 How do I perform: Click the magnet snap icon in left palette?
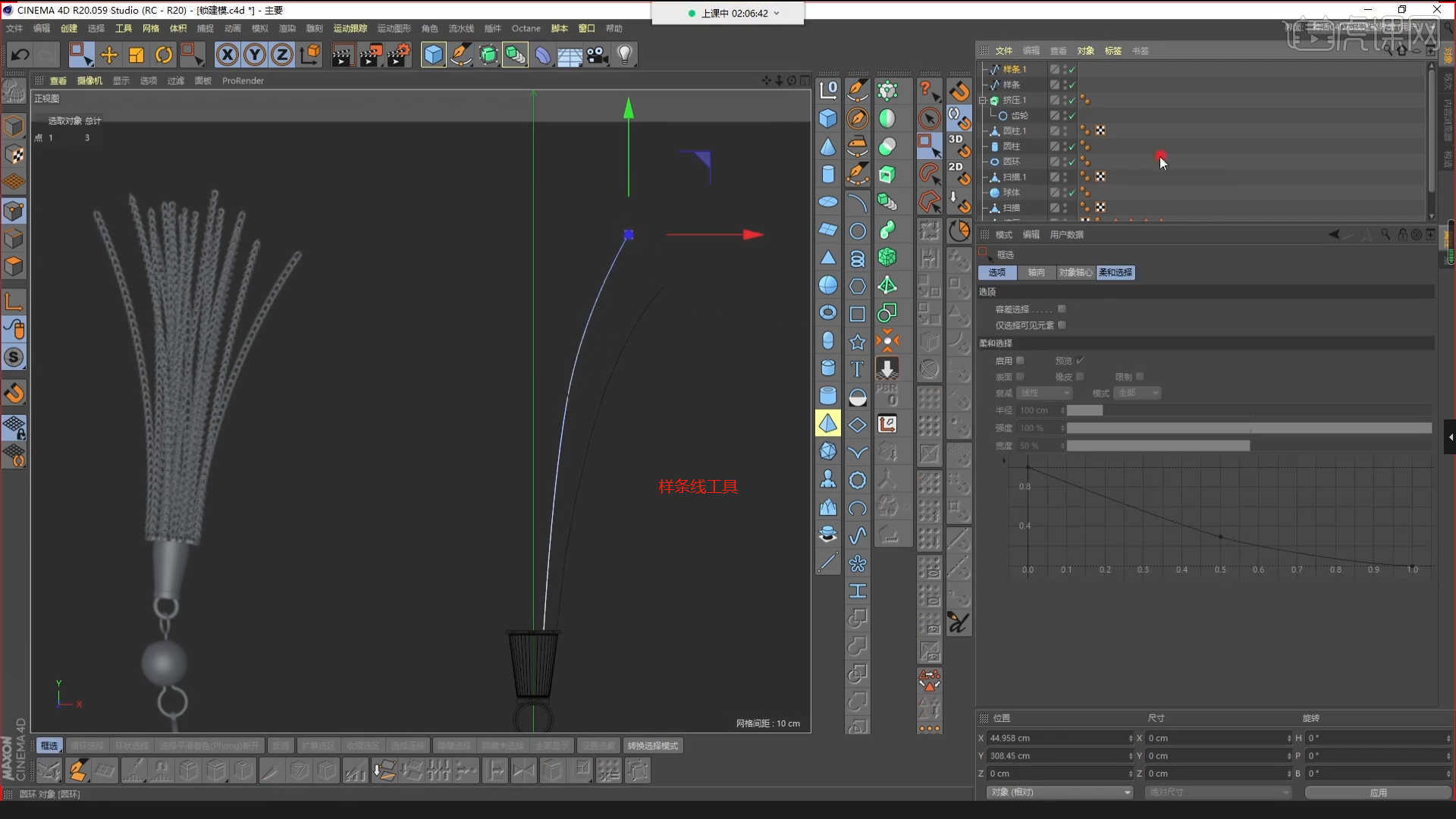[x=14, y=393]
